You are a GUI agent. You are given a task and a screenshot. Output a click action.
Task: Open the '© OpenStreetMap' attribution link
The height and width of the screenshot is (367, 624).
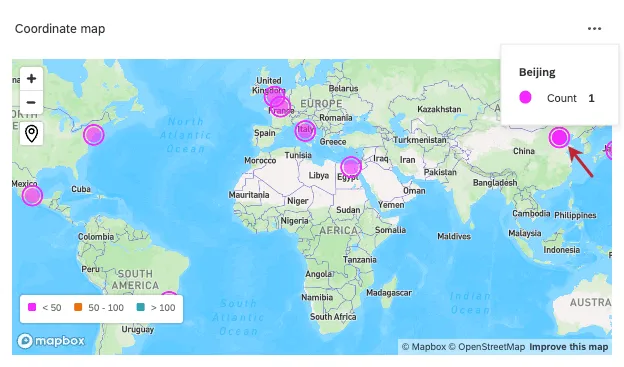pyautogui.click(x=487, y=347)
